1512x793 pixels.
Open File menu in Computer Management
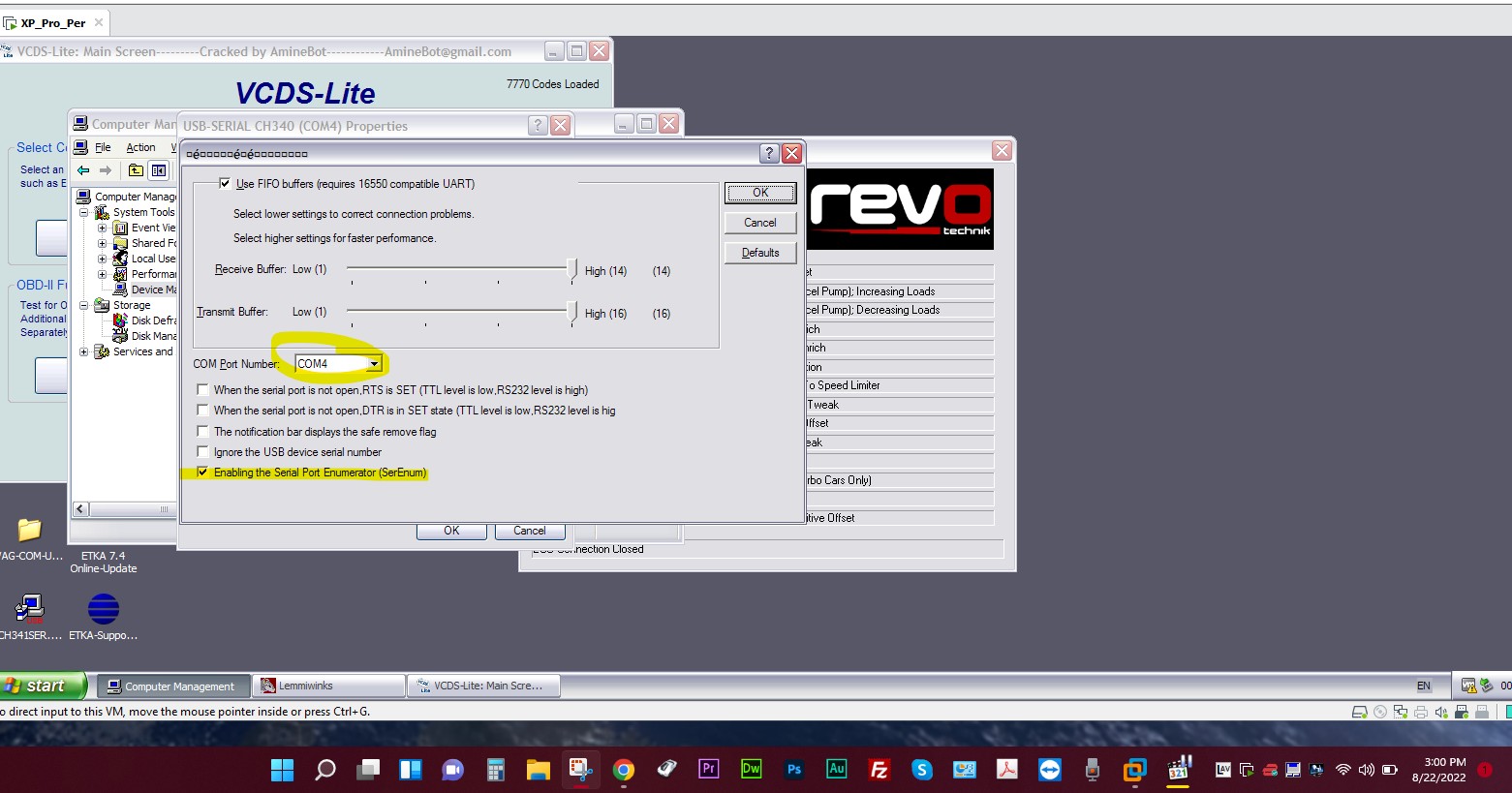[x=103, y=147]
